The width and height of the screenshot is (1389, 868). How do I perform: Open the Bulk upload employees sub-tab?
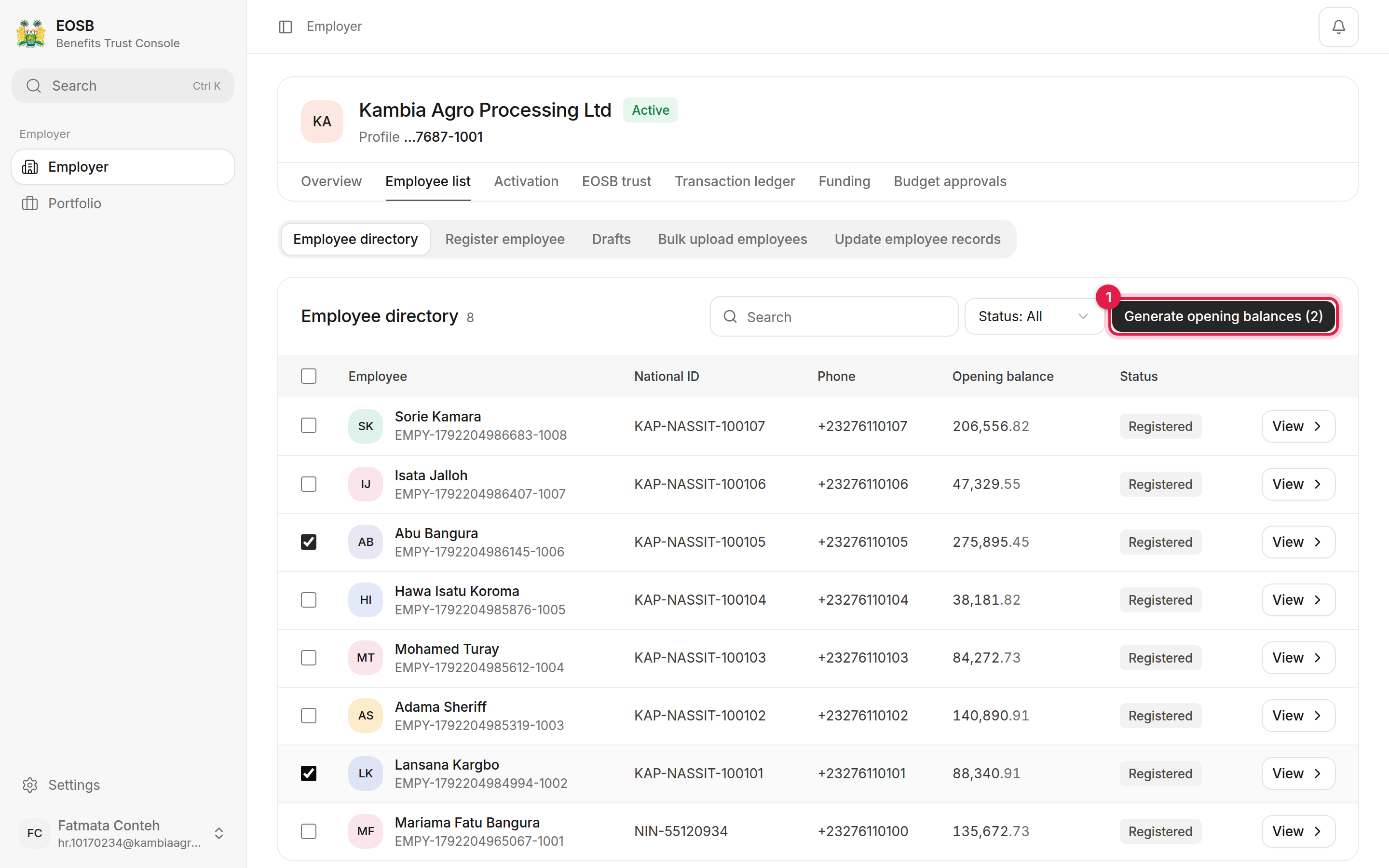tap(733, 239)
